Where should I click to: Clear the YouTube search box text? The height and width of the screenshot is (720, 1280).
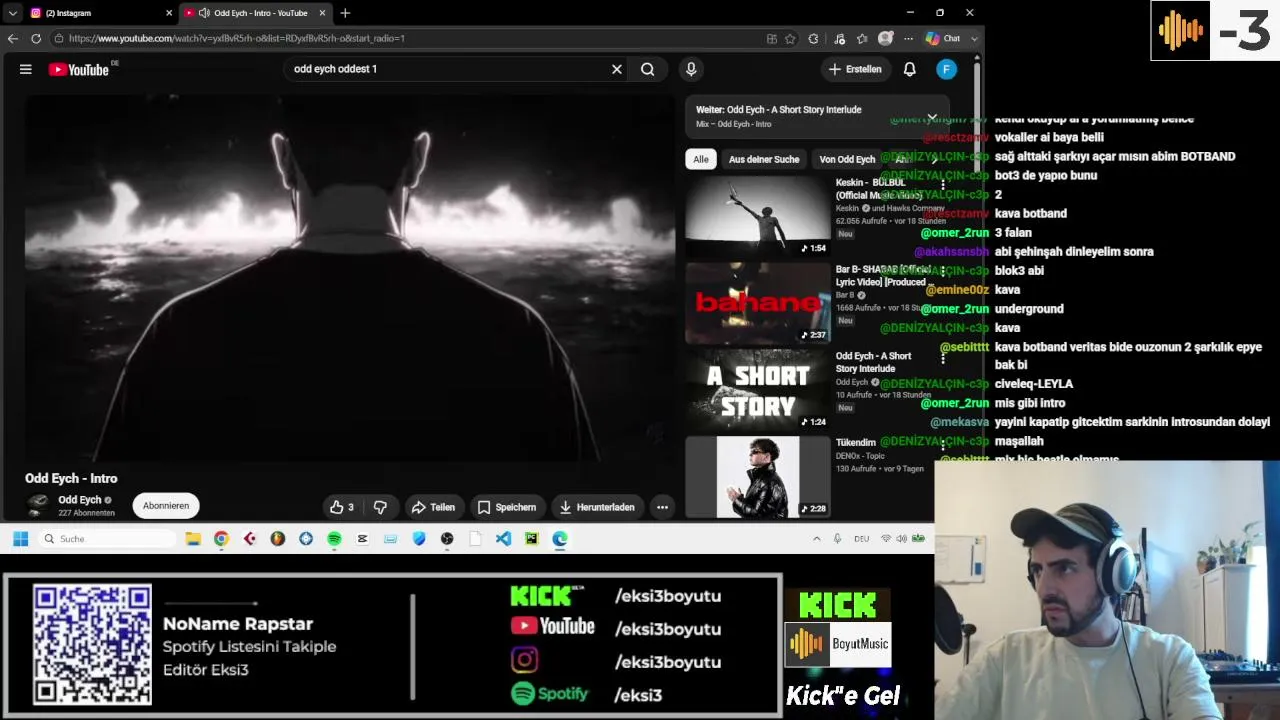(617, 69)
